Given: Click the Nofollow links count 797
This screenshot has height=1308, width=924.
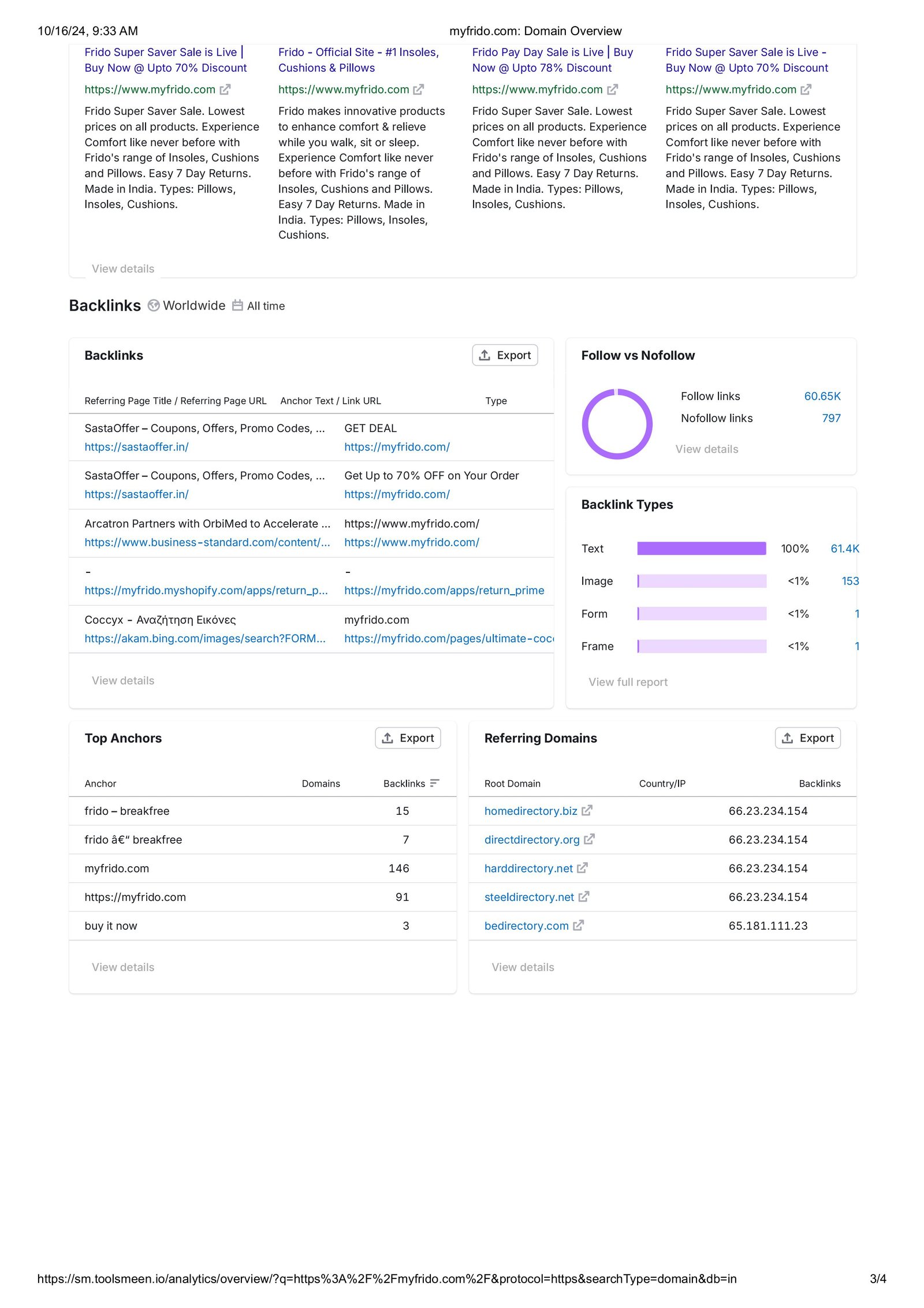Looking at the screenshot, I should coord(831,418).
